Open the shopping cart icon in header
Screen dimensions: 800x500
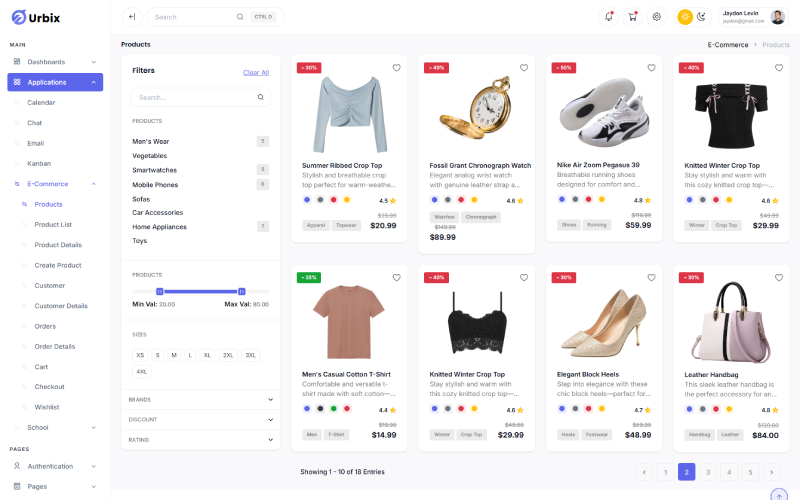633,16
